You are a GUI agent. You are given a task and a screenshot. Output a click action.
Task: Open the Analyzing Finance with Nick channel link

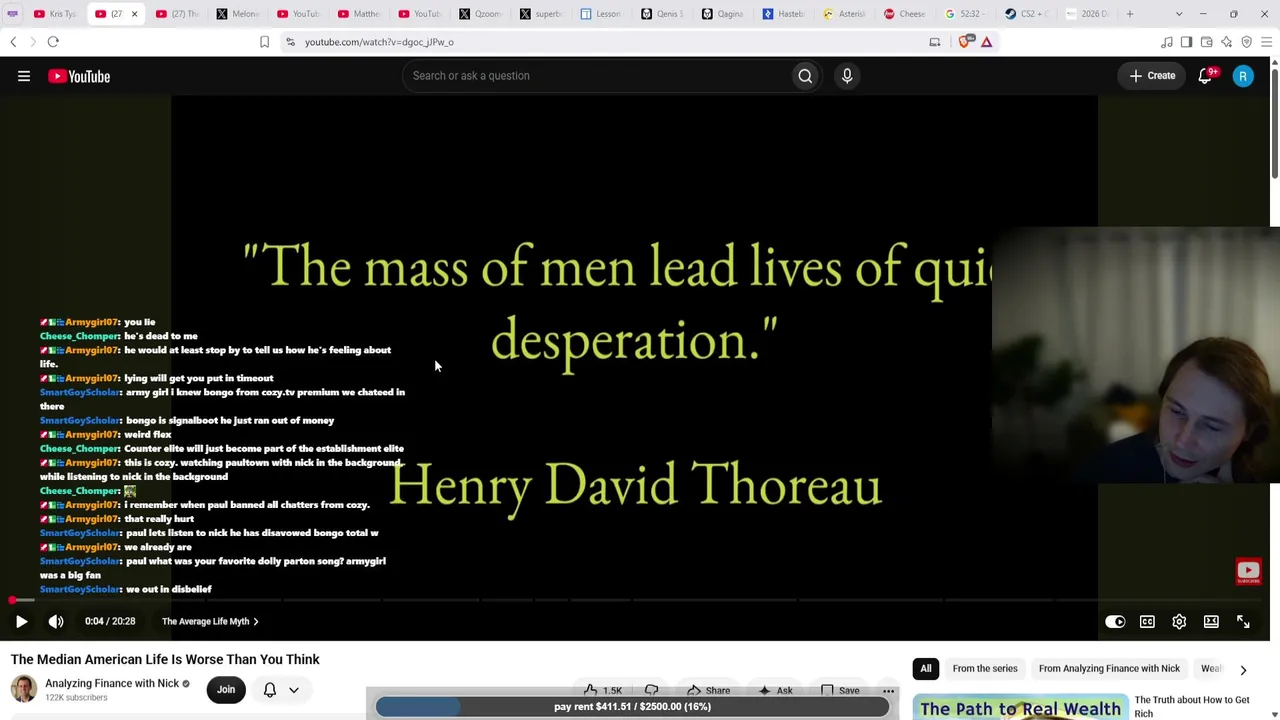[x=112, y=684]
